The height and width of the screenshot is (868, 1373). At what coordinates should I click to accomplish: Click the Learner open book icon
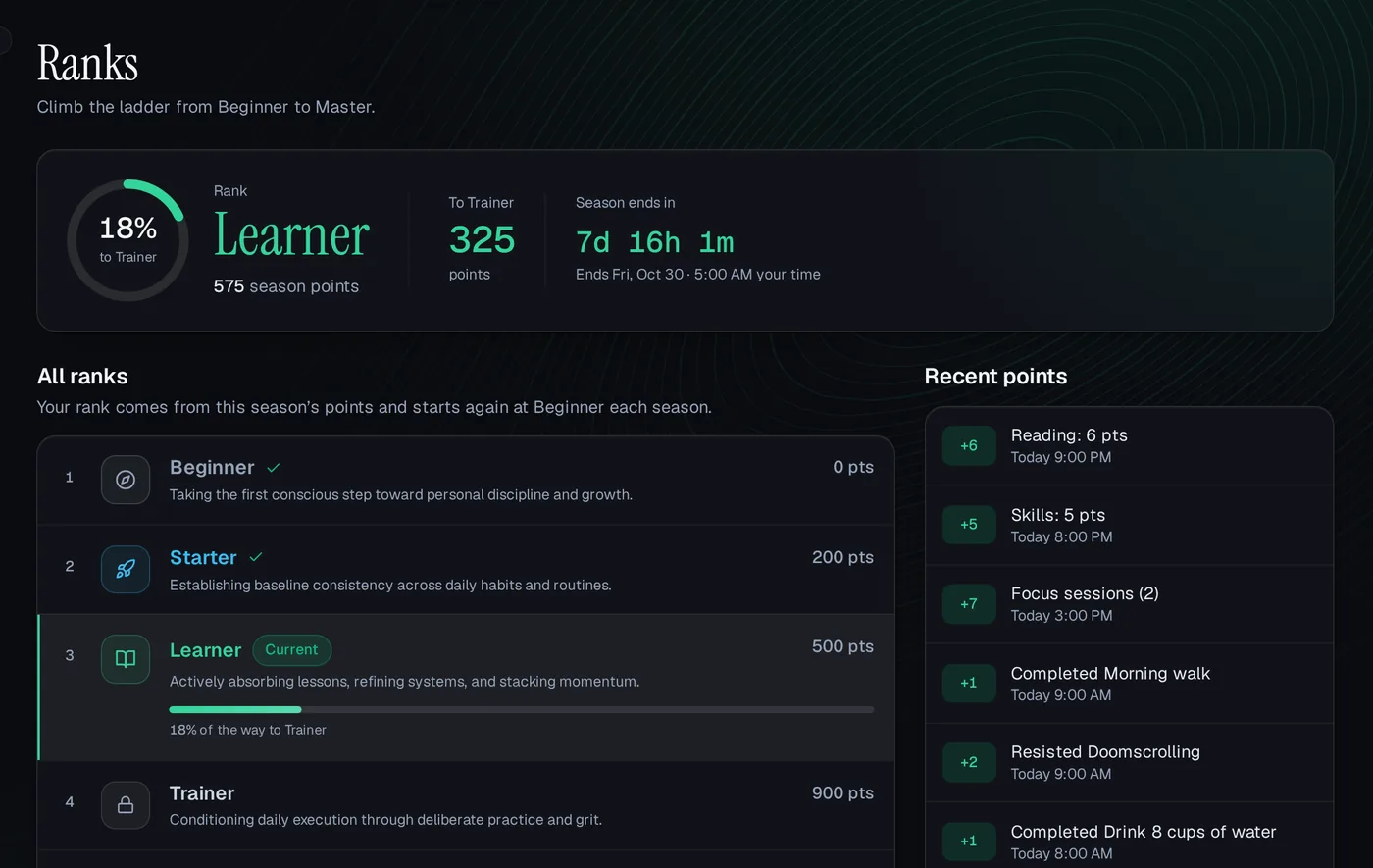click(x=126, y=659)
